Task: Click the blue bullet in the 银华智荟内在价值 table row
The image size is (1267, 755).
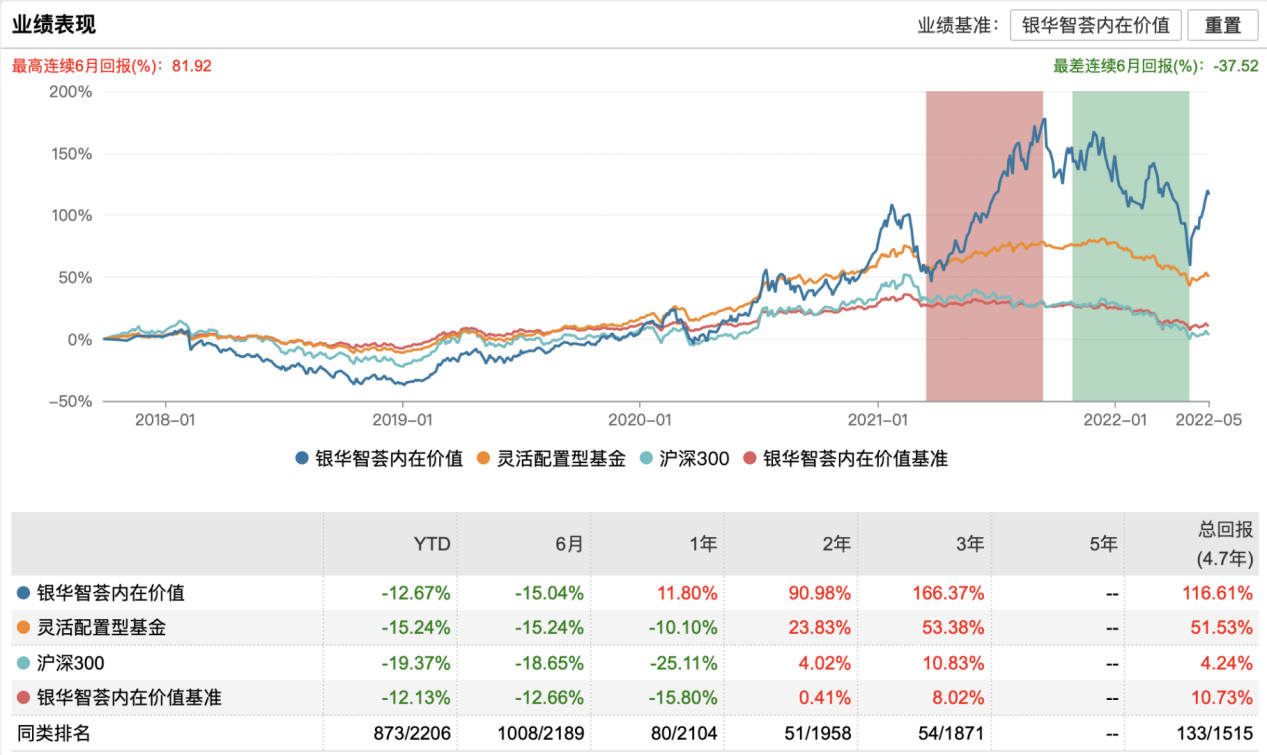Action: pyautogui.click(x=23, y=593)
